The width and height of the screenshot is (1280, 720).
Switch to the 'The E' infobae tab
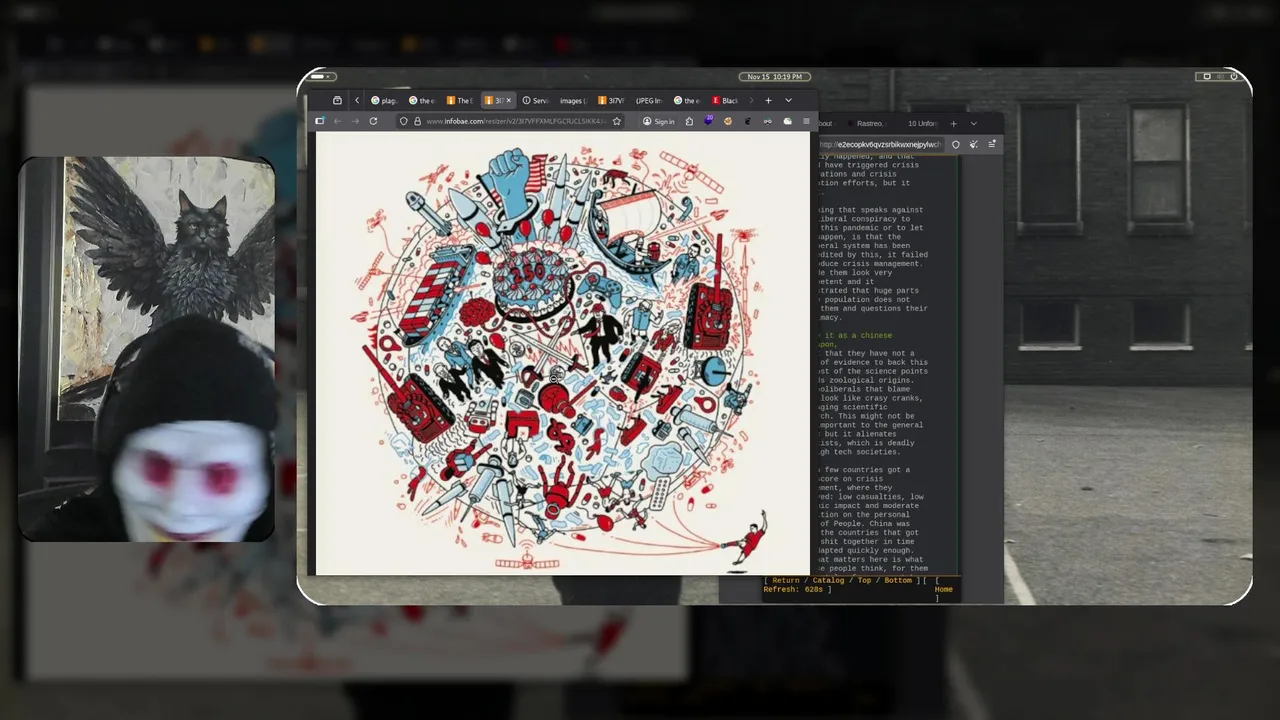[460, 100]
